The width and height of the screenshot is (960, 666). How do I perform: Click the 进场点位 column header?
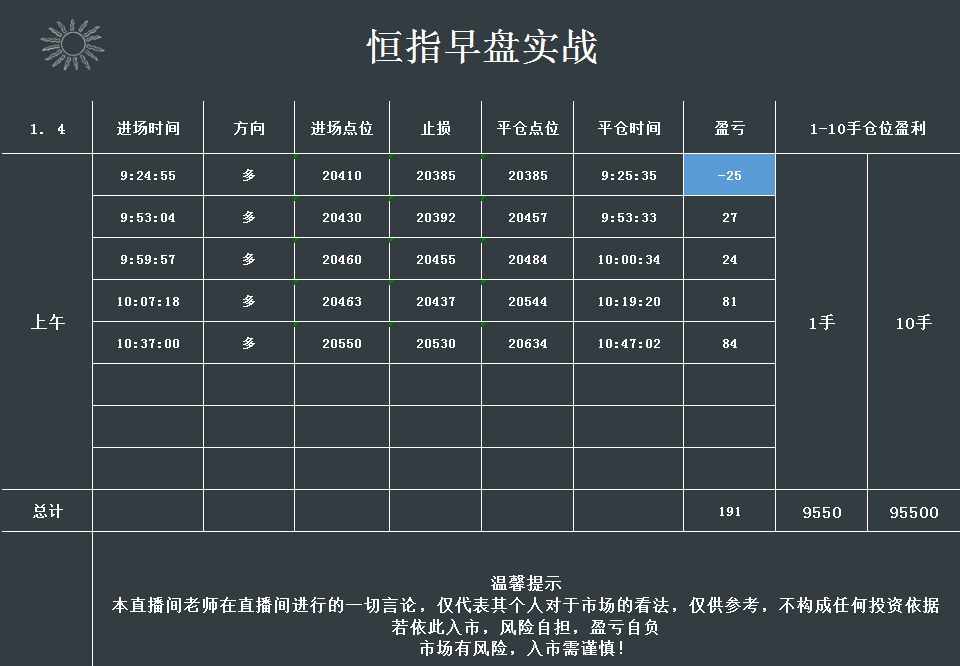(x=342, y=128)
